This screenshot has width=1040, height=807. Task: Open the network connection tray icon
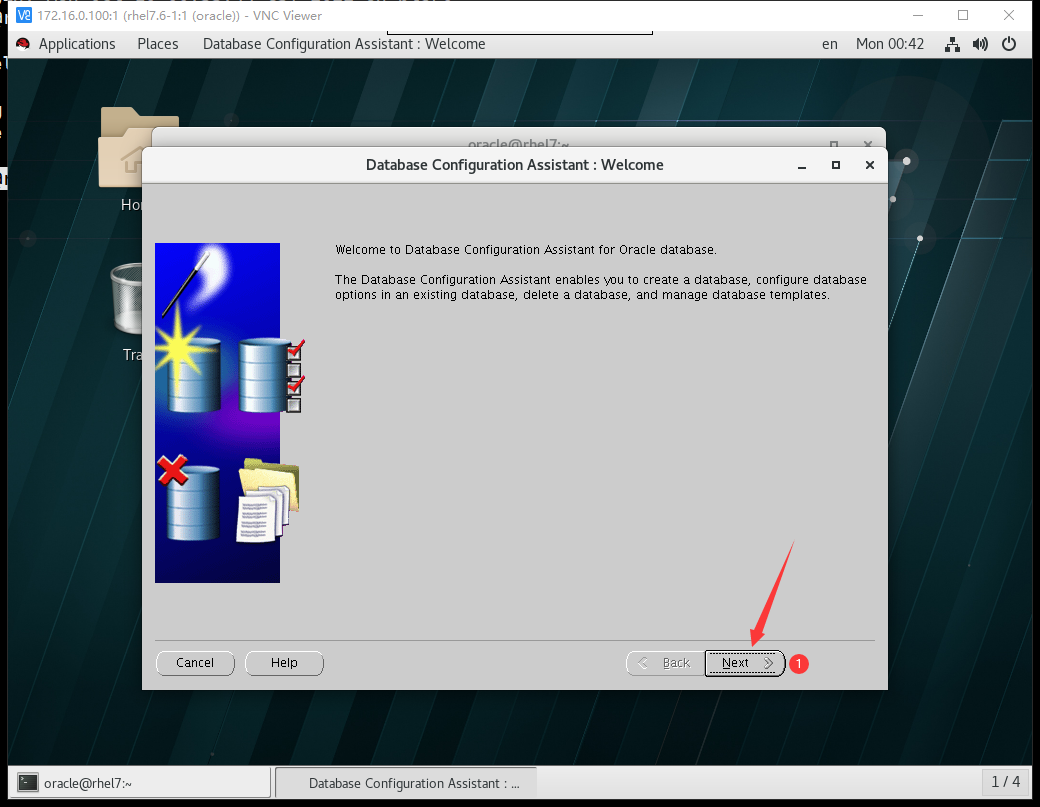point(952,44)
